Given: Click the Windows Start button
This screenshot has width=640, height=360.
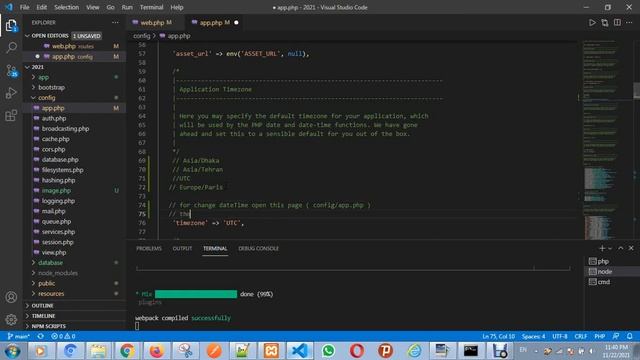Looking at the screenshot, I should pyautogui.click(x=12, y=351).
